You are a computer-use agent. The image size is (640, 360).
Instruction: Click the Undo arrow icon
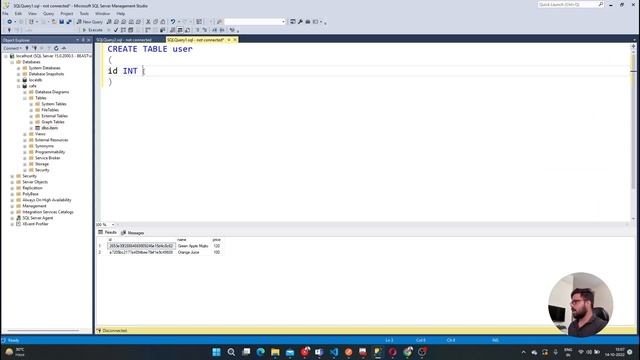[x=173, y=22]
